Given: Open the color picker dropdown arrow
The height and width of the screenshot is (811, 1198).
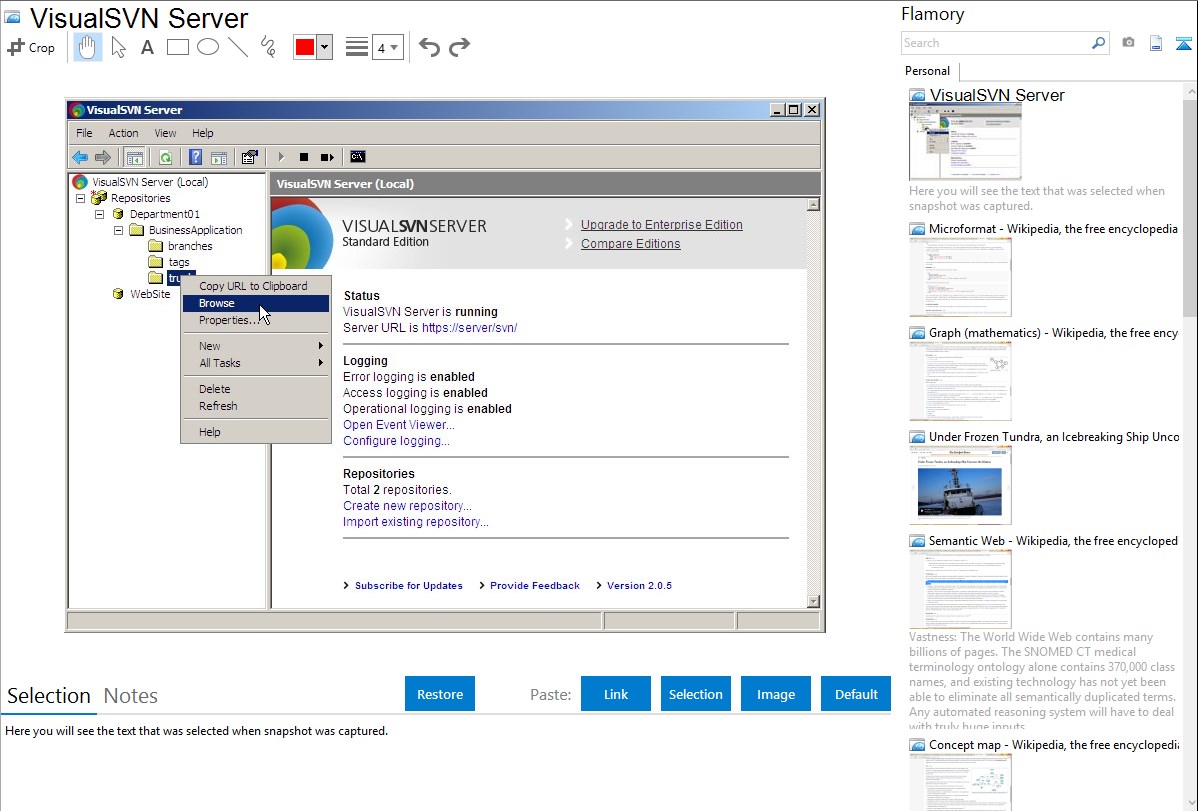Looking at the screenshot, I should pos(324,47).
